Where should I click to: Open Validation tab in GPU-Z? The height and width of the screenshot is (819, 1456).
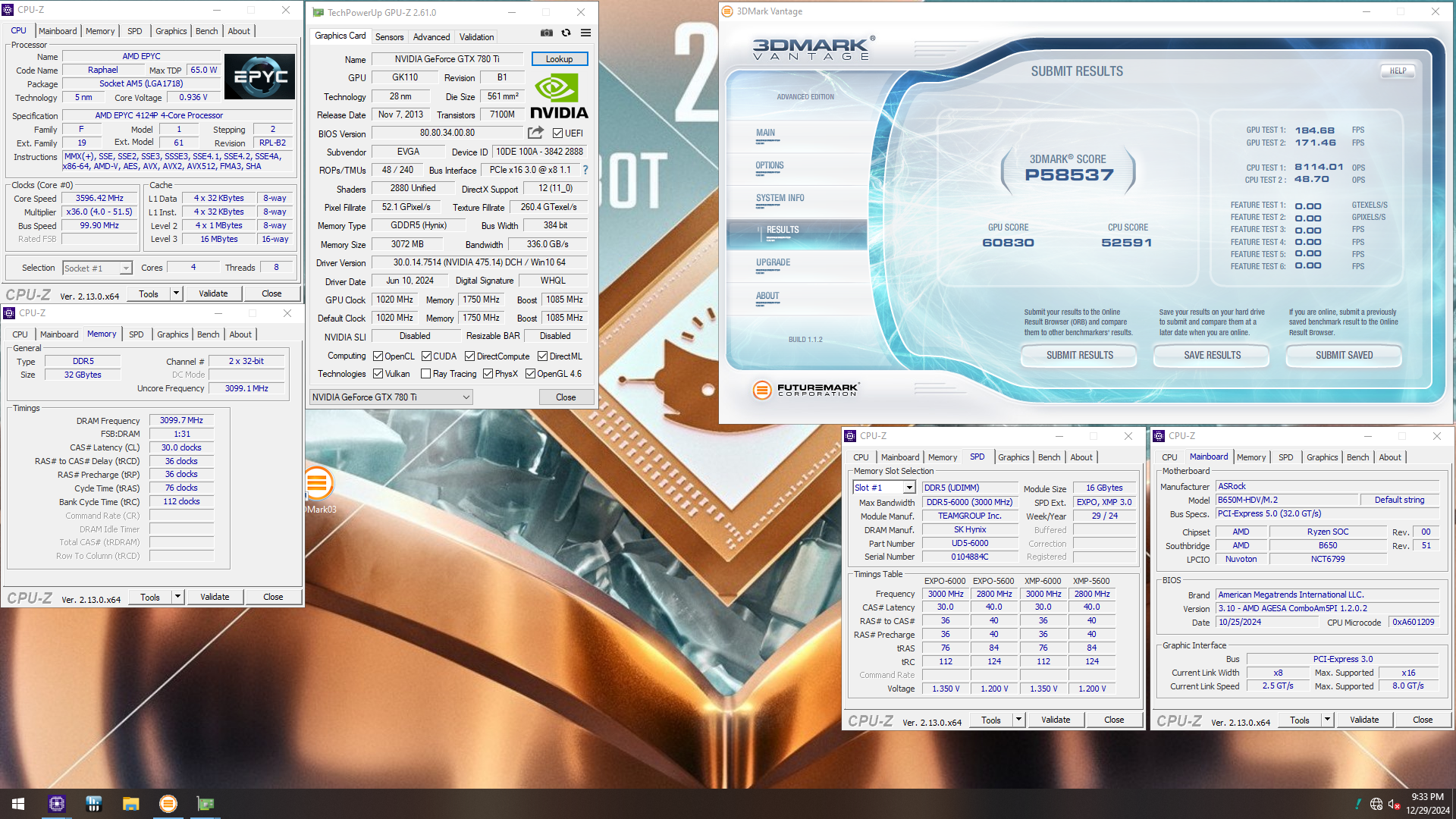click(x=477, y=36)
